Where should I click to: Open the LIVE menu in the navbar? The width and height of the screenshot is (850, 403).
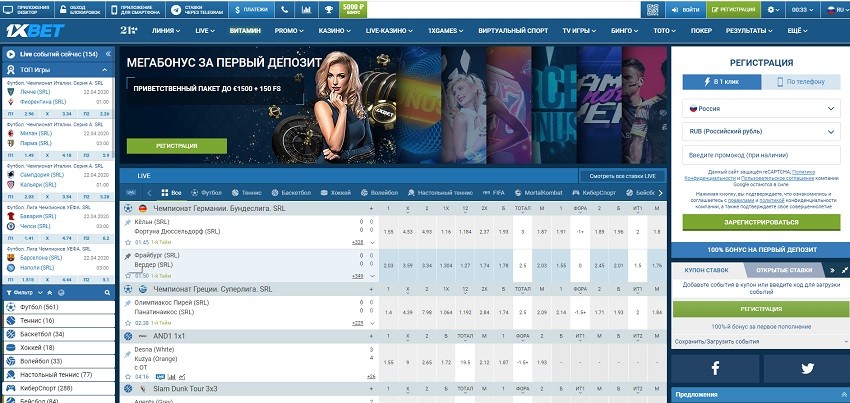pos(205,31)
